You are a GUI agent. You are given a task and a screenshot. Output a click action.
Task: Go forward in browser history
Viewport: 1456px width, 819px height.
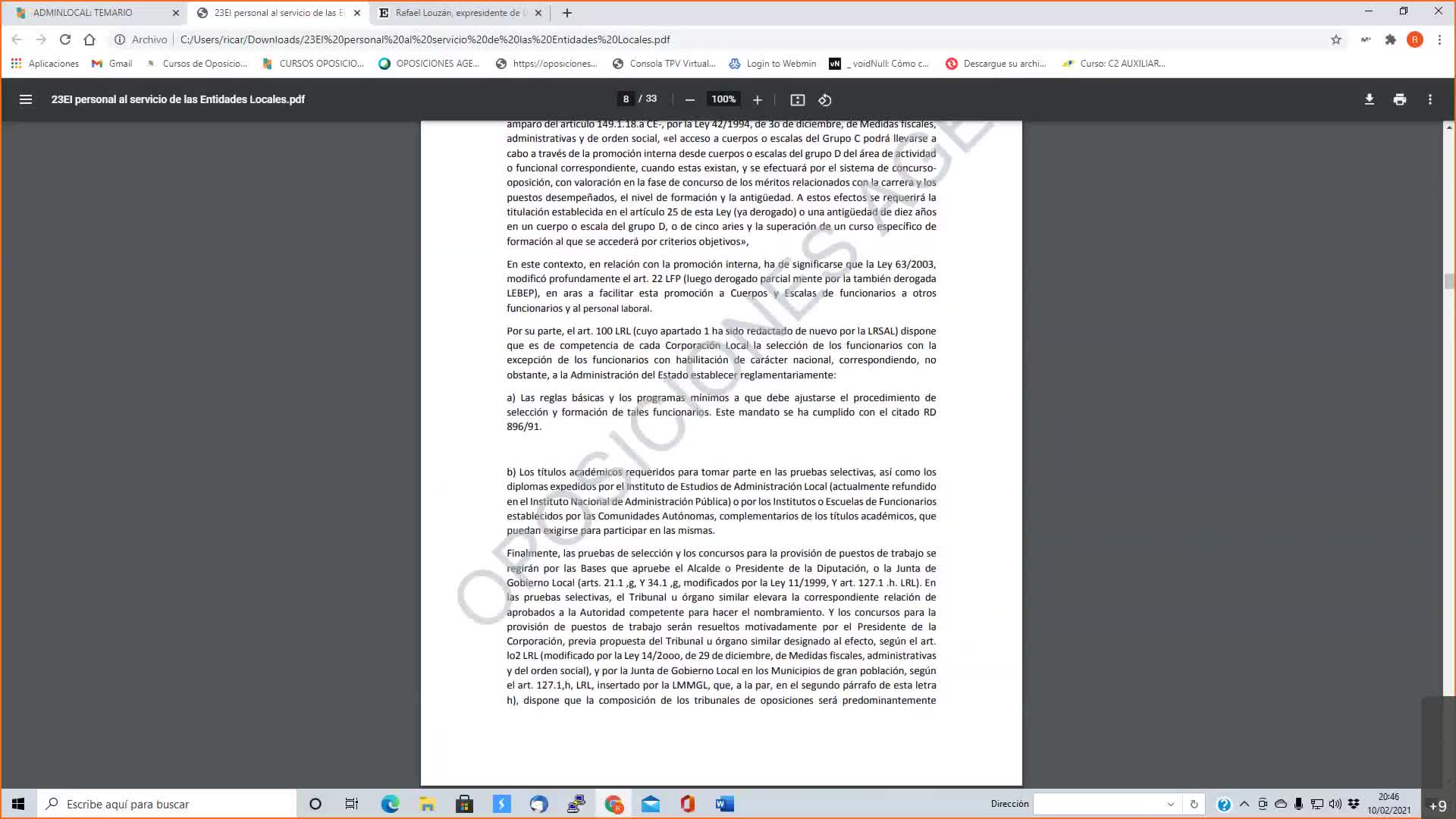(x=41, y=39)
